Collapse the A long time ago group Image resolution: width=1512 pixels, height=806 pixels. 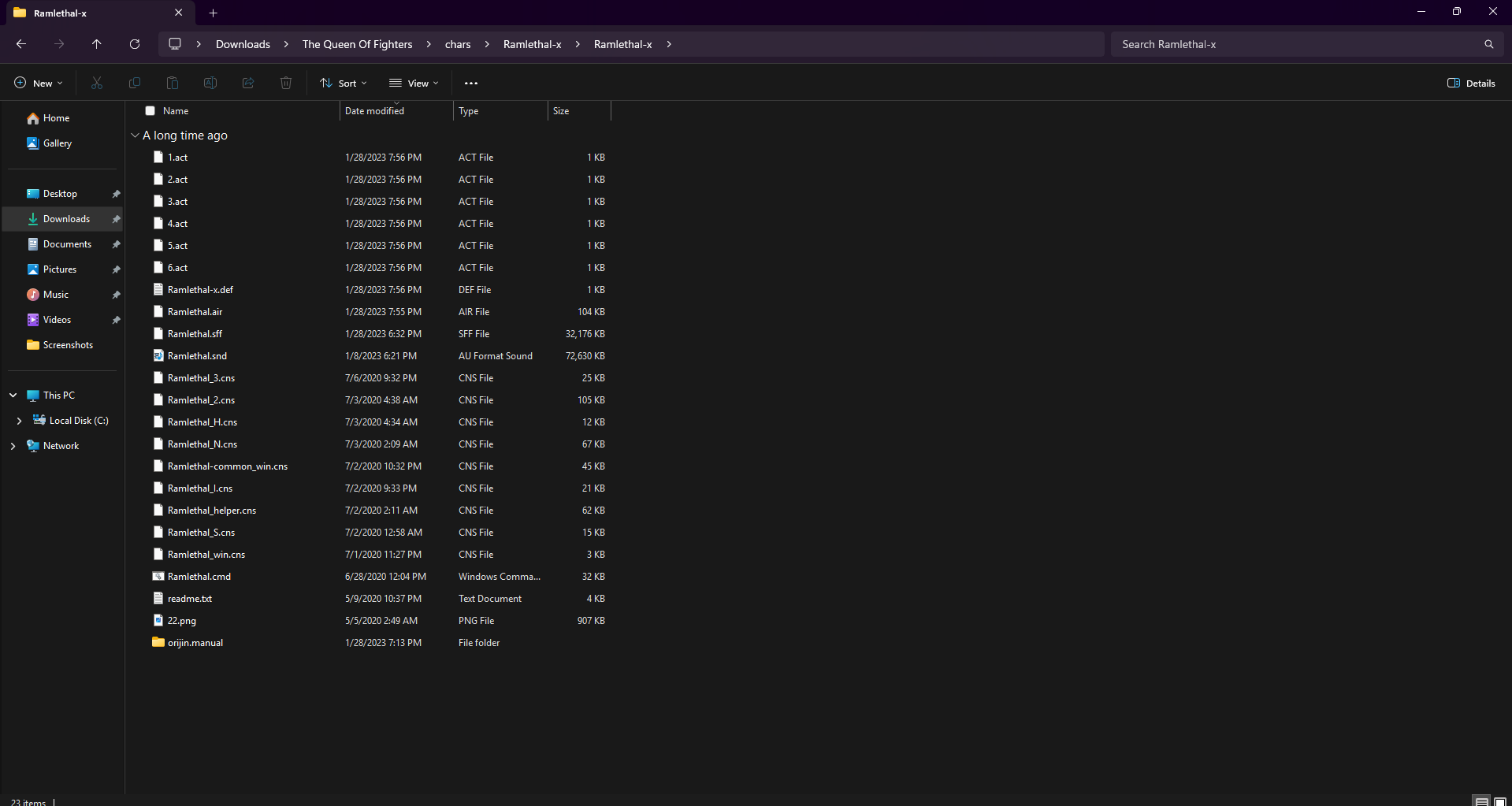(135, 136)
